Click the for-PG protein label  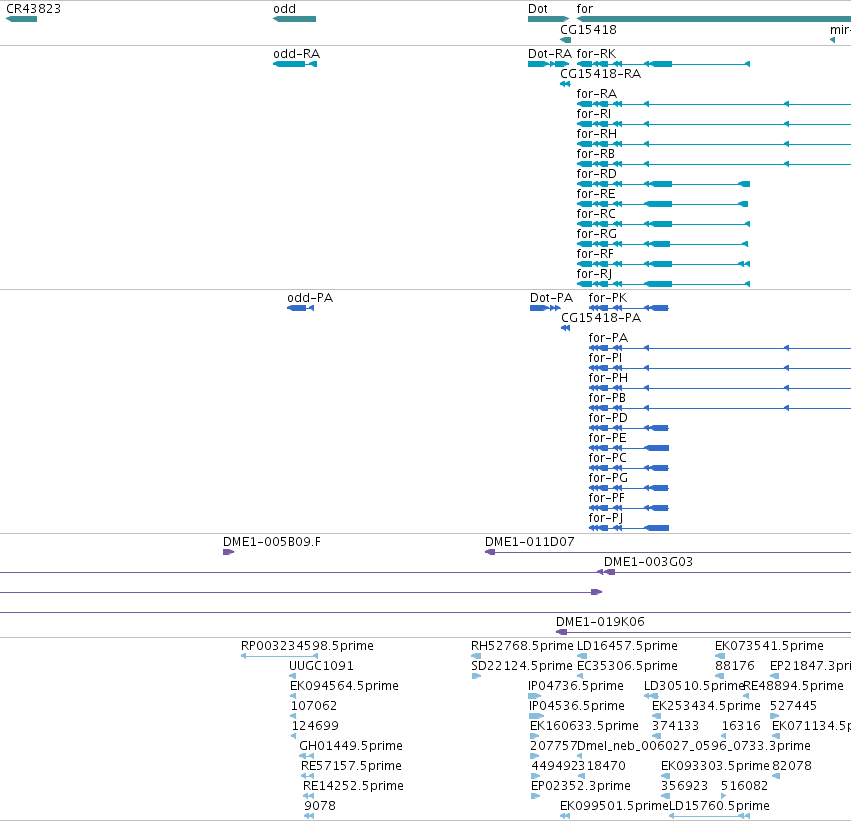coord(608,478)
